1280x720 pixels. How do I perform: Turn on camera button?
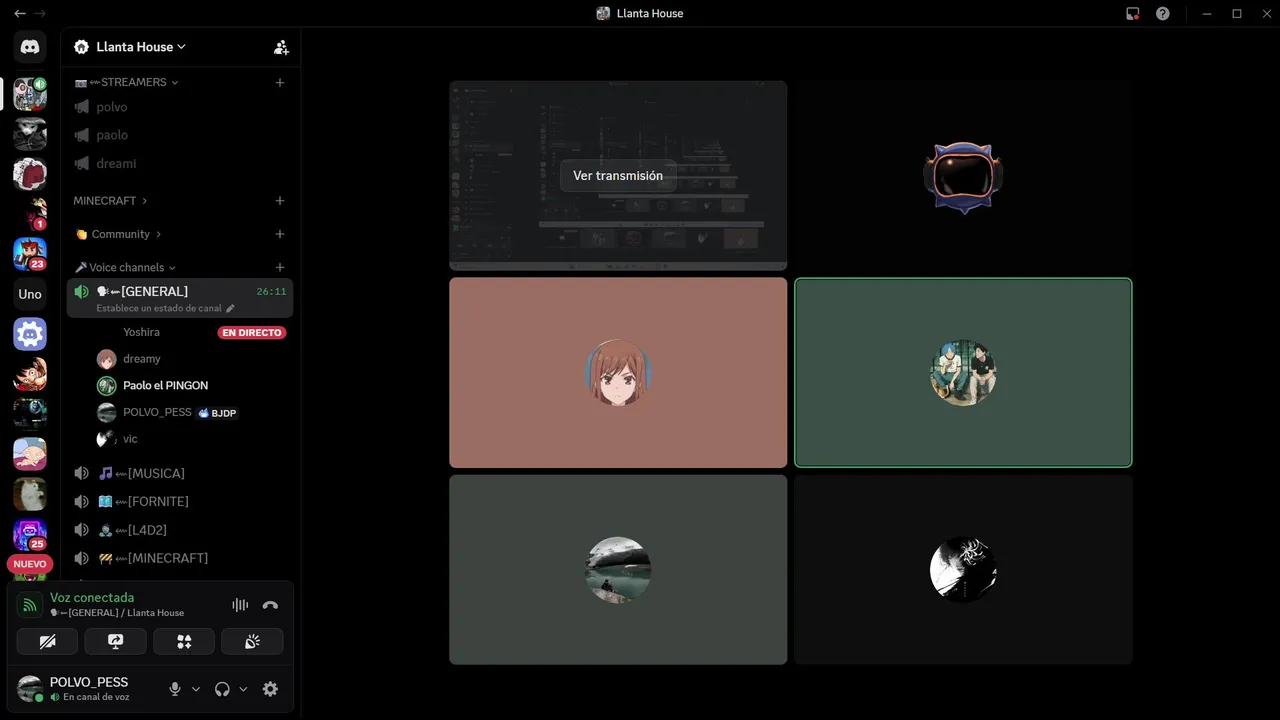(x=47, y=641)
